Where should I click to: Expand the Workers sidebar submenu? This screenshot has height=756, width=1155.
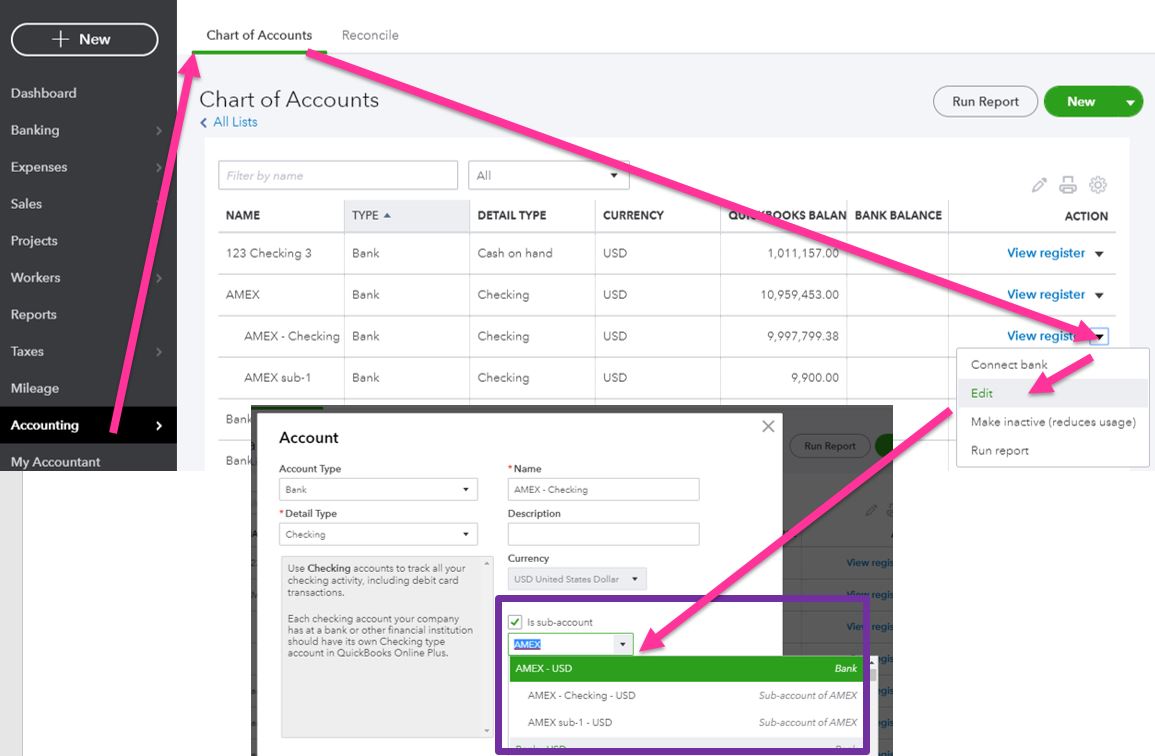tap(159, 278)
